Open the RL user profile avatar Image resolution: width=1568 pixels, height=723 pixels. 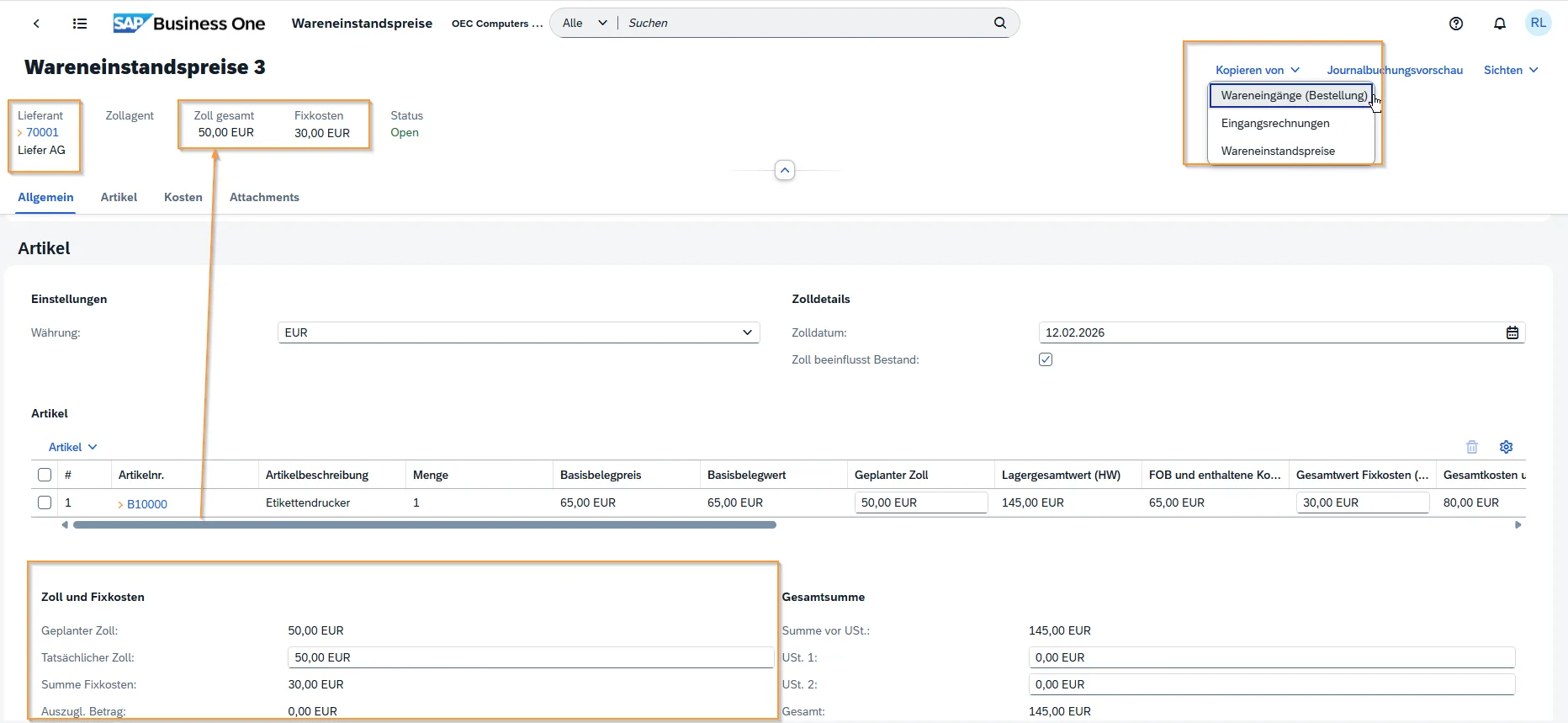1538,23
